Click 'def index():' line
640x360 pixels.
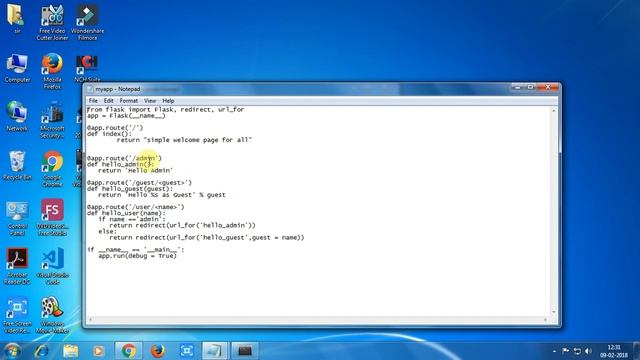(109, 134)
